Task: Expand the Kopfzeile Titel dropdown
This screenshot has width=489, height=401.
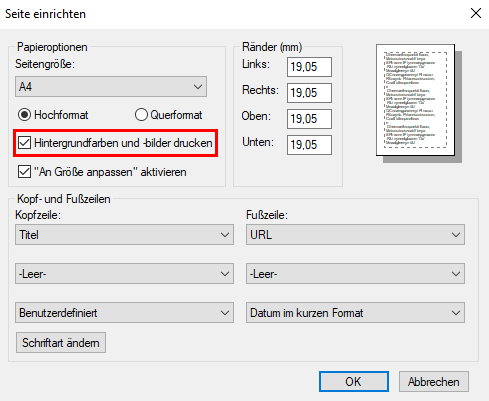Action: pyautogui.click(x=124, y=235)
